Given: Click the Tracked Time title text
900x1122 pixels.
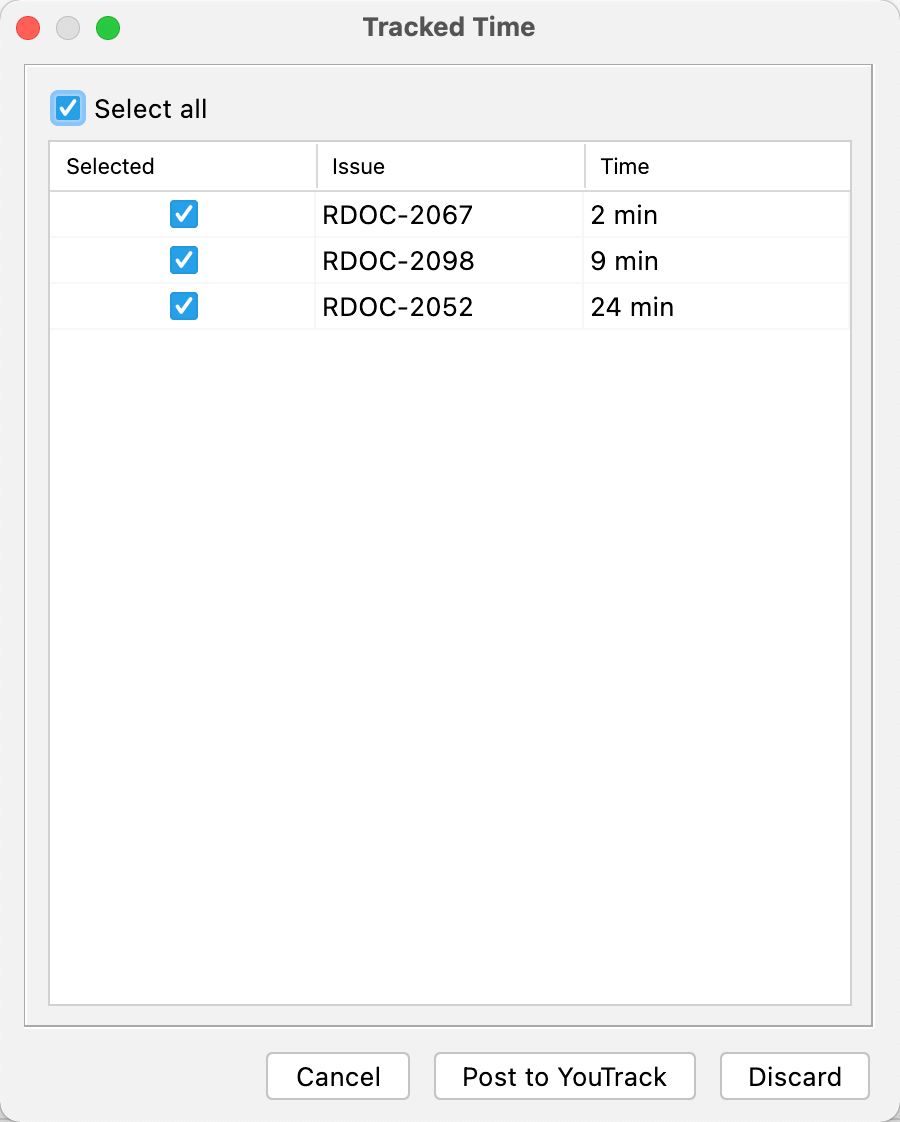Looking at the screenshot, I should (448, 27).
